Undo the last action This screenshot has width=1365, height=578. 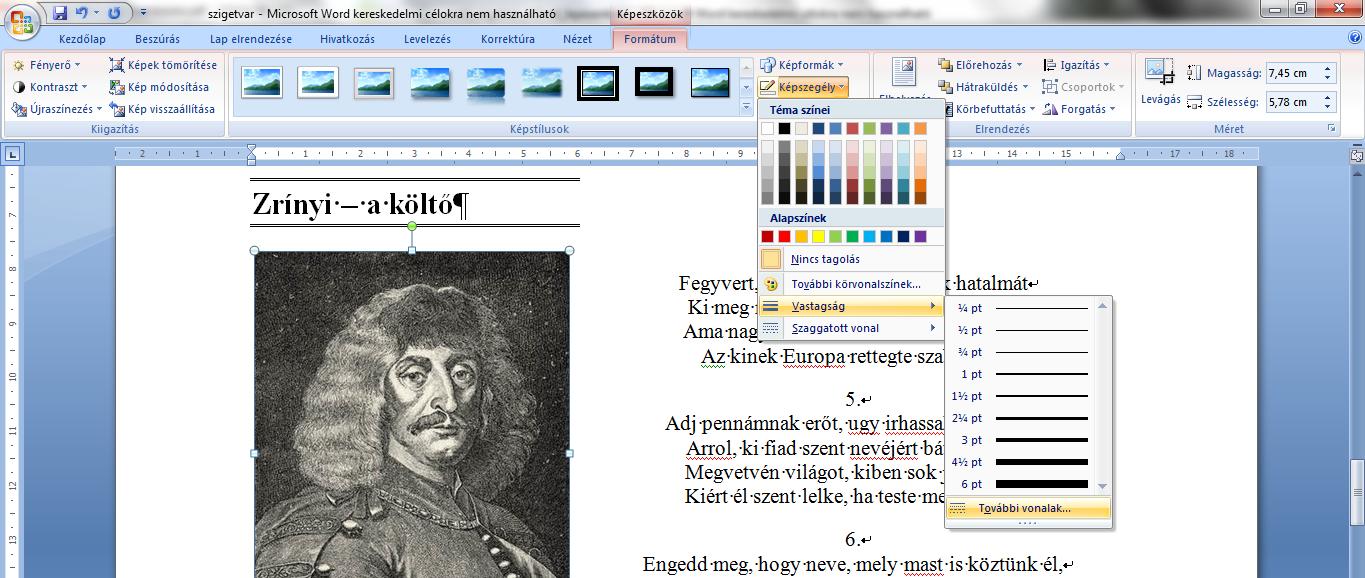82,13
